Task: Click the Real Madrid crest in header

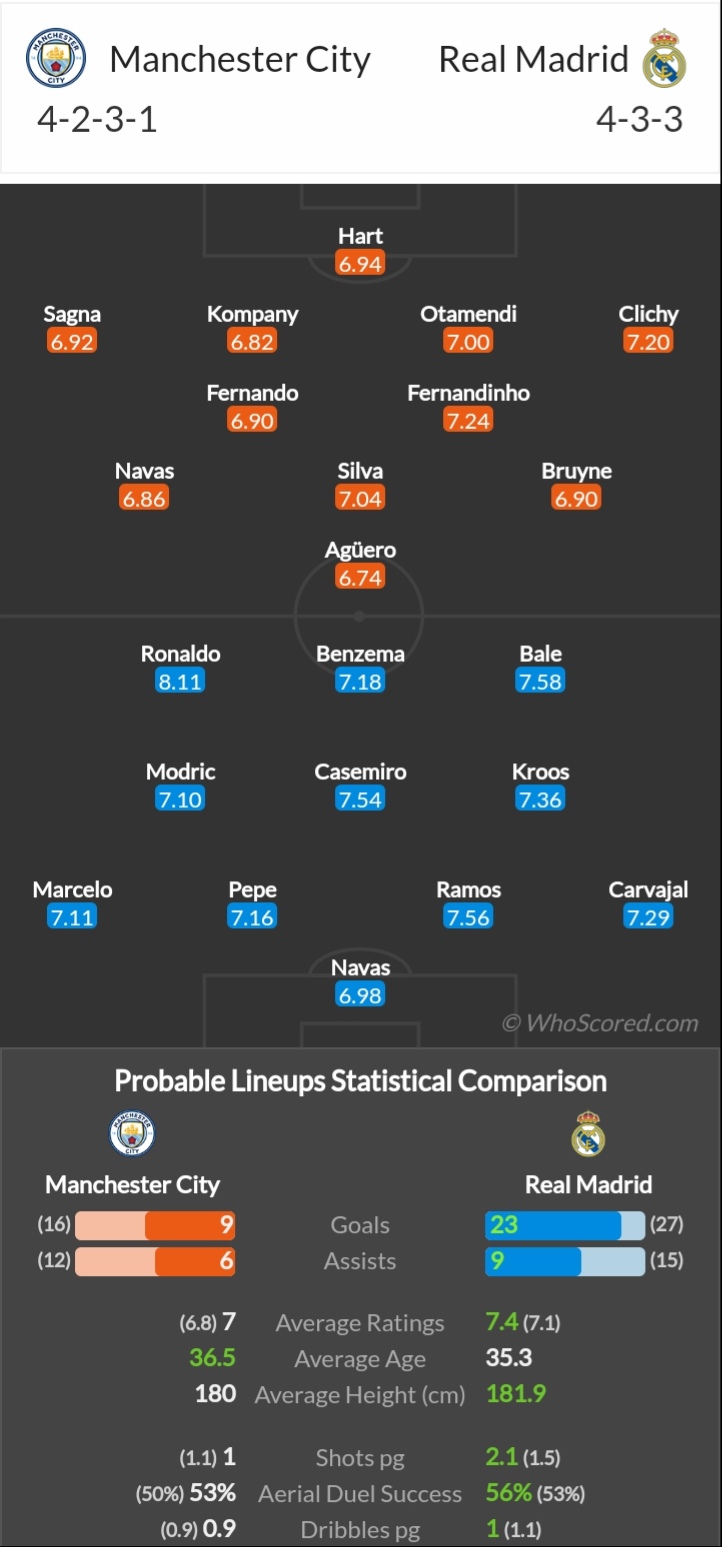Action: tap(664, 58)
